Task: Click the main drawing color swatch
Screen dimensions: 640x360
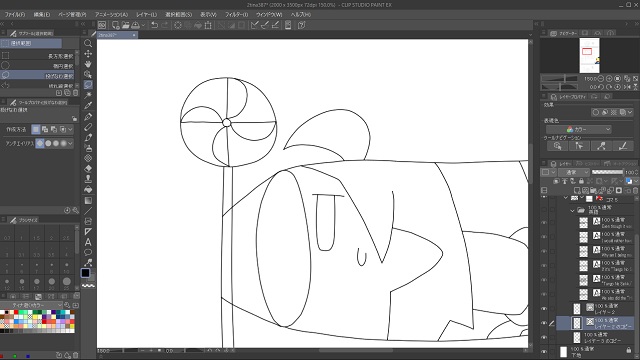Action: [x=85, y=273]
